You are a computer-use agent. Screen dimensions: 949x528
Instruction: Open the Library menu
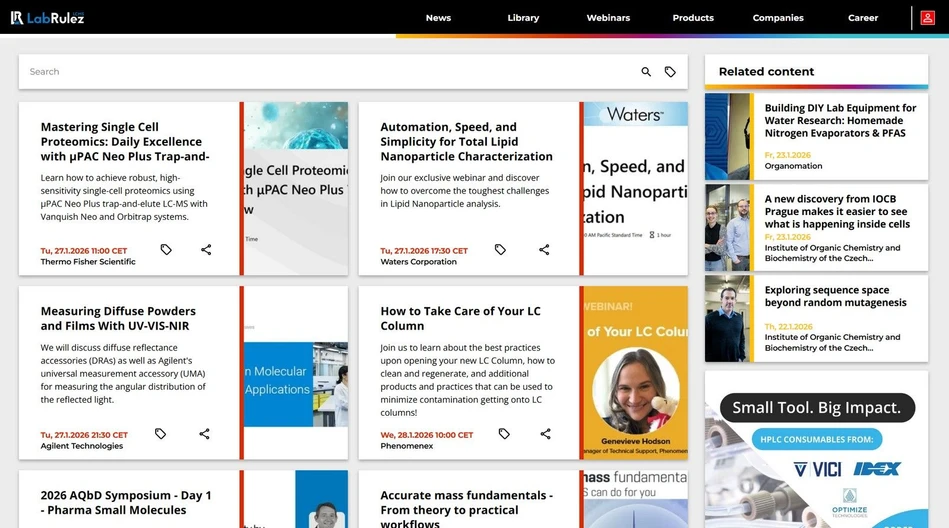pyautogui.click(x=523, y=18)
